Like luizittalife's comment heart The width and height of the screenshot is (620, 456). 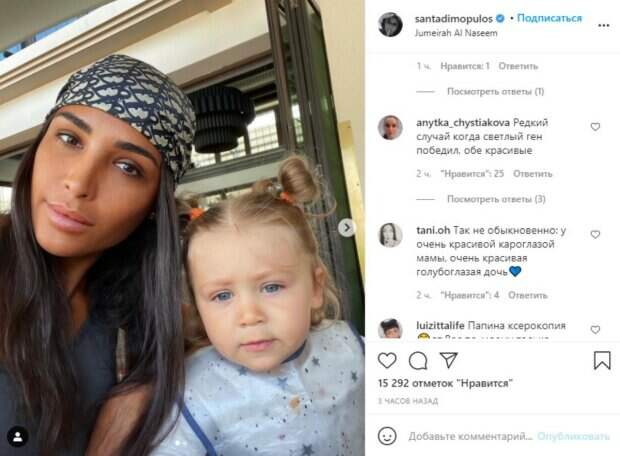click(x=595, y=329)
